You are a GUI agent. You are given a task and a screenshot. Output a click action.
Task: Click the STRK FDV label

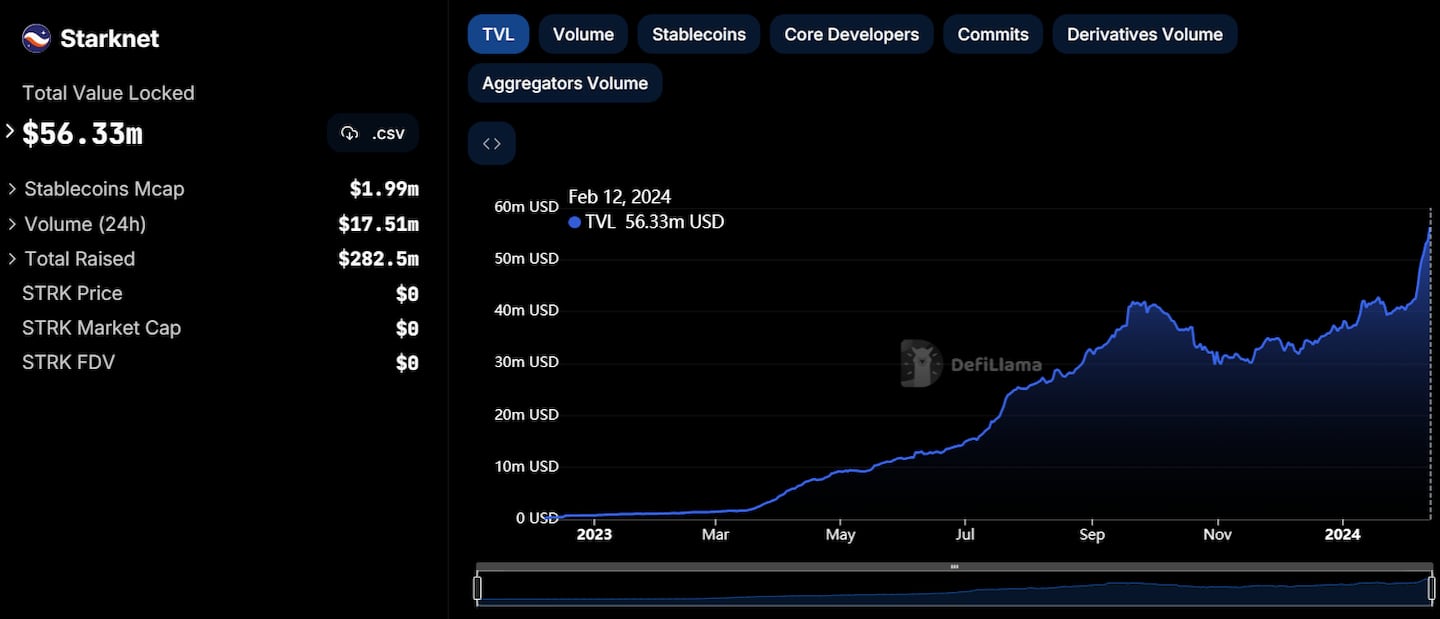68,362
